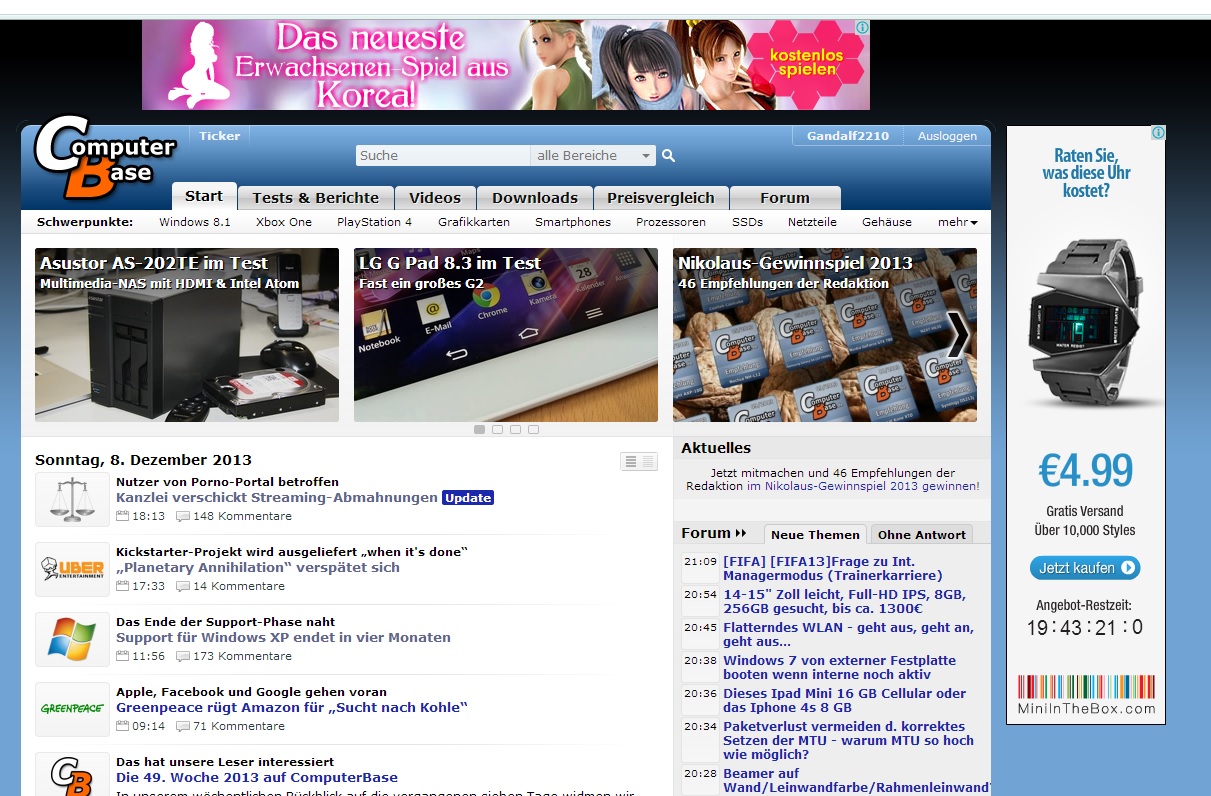
Task: Open the Prozessoren topic
Action: (x=671, y=222)
